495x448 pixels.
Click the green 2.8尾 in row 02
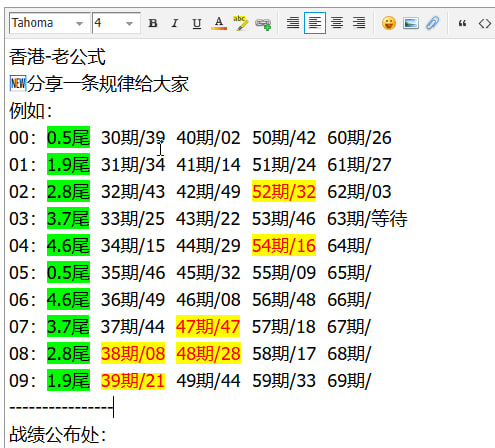68,191
